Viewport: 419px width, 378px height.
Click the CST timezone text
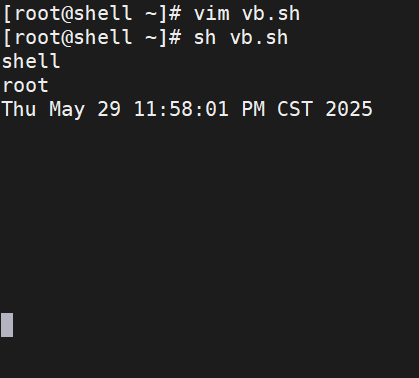coord(295,109)
